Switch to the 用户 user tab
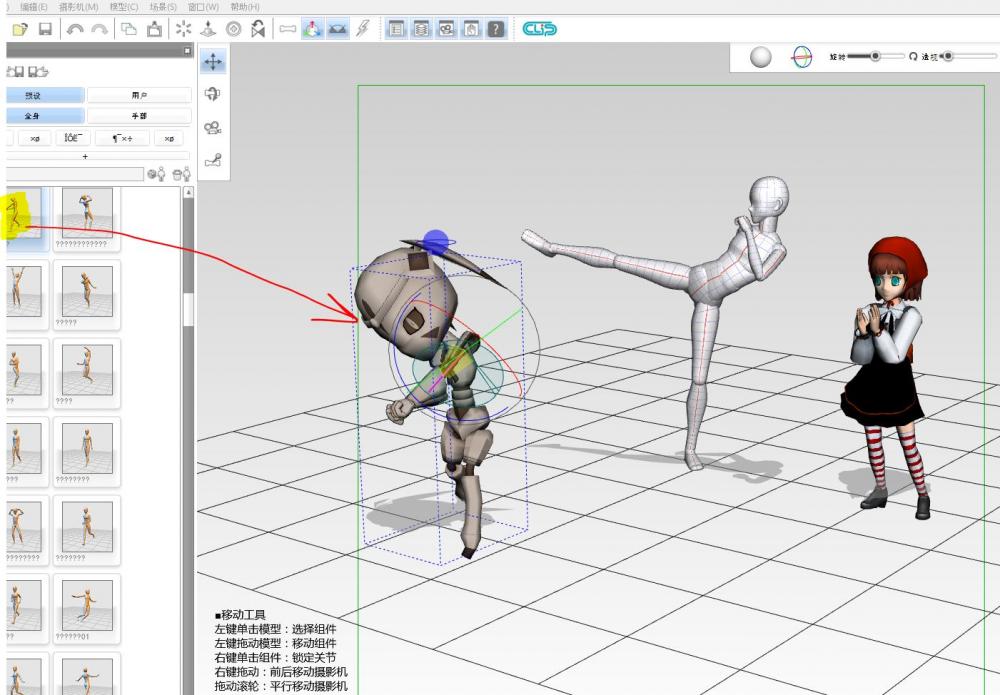 139,96
